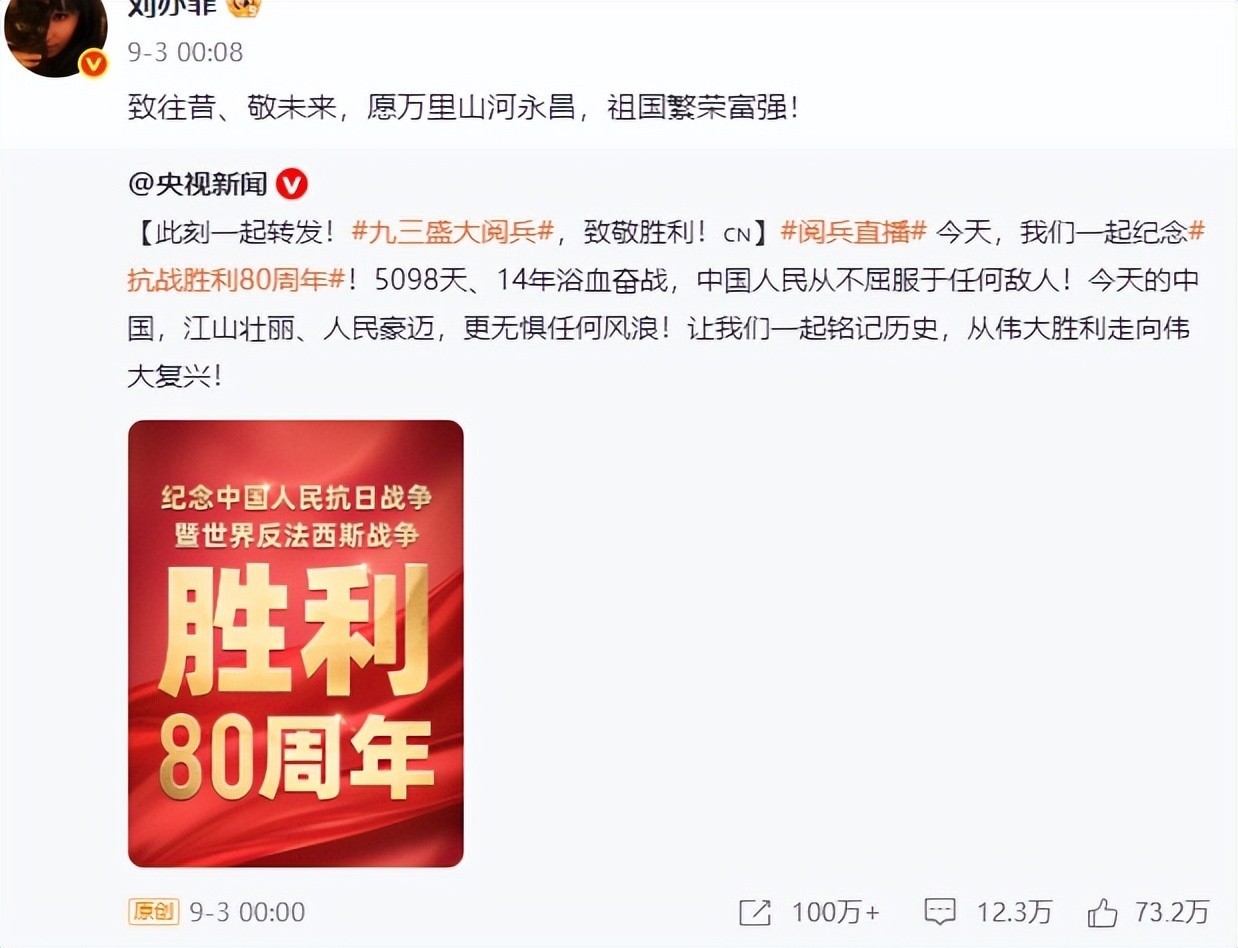Open comments via speech bubble icon
The image size is (1238, 948).
tap(940, 912)
